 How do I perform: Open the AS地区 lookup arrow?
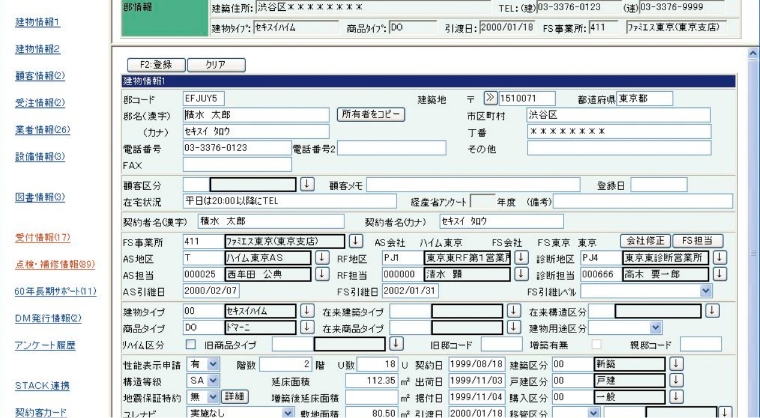pos(322,257)
